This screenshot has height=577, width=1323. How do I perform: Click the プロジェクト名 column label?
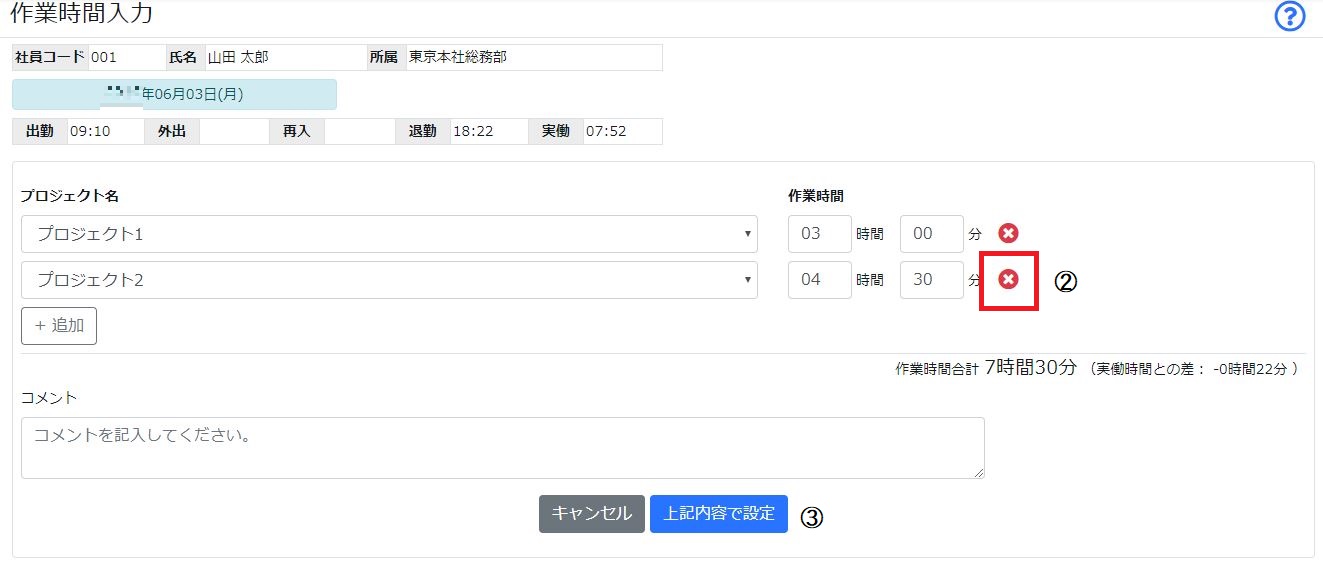pos(70,196)
